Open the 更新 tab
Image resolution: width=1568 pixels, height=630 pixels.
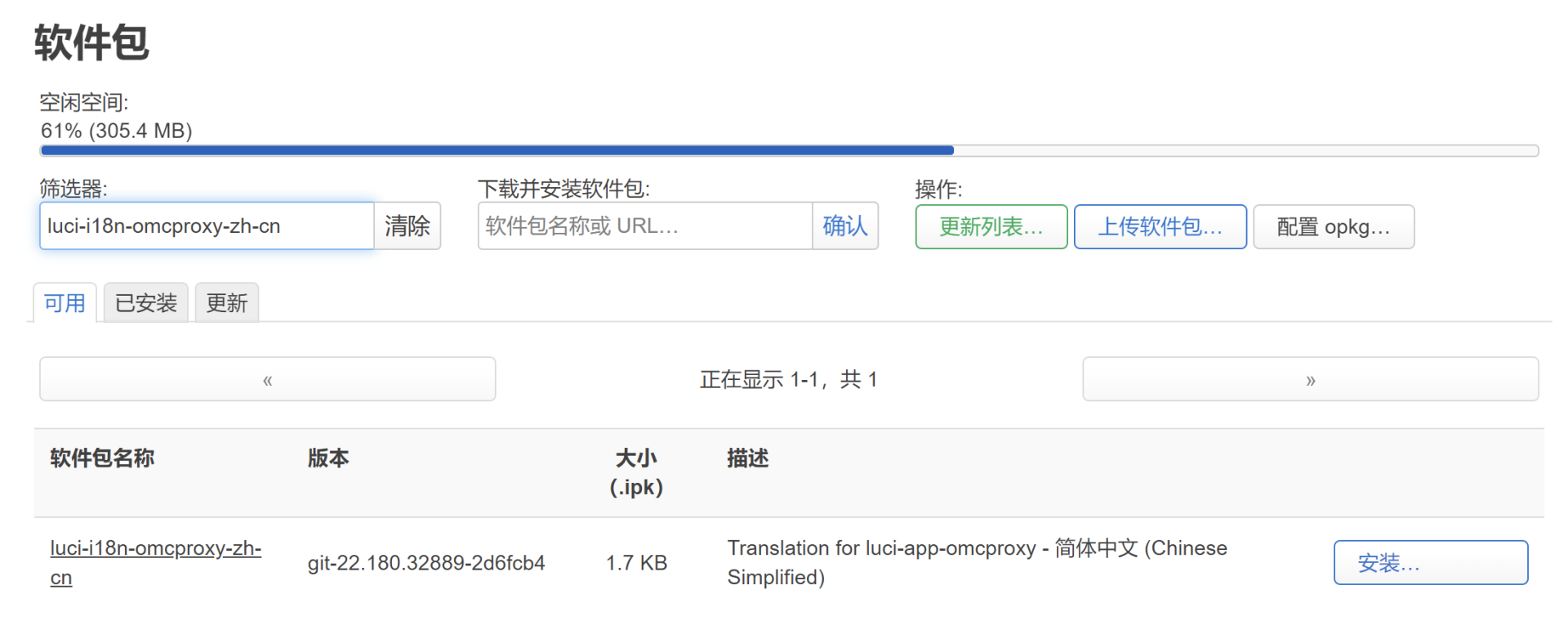click(227, 303)
